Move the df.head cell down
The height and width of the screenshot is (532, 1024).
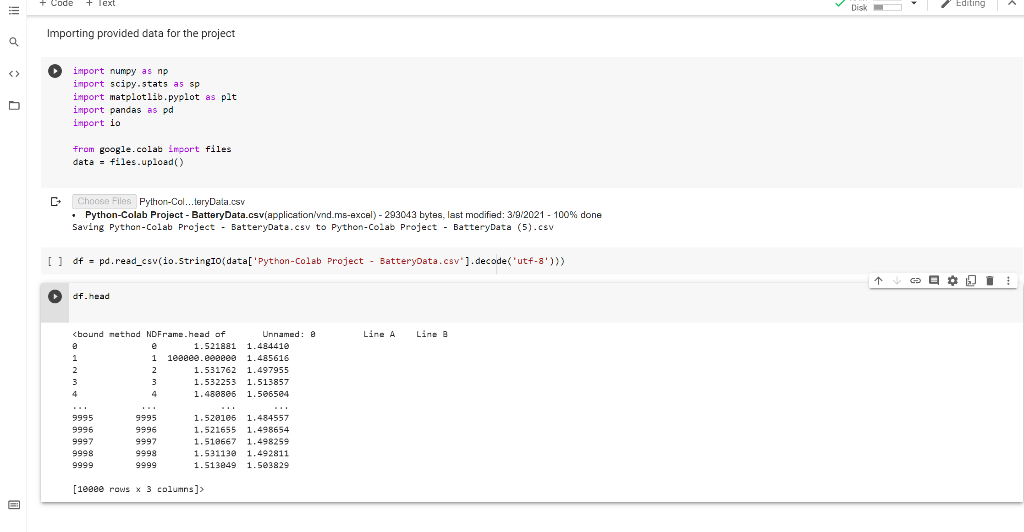coord(897,281)
